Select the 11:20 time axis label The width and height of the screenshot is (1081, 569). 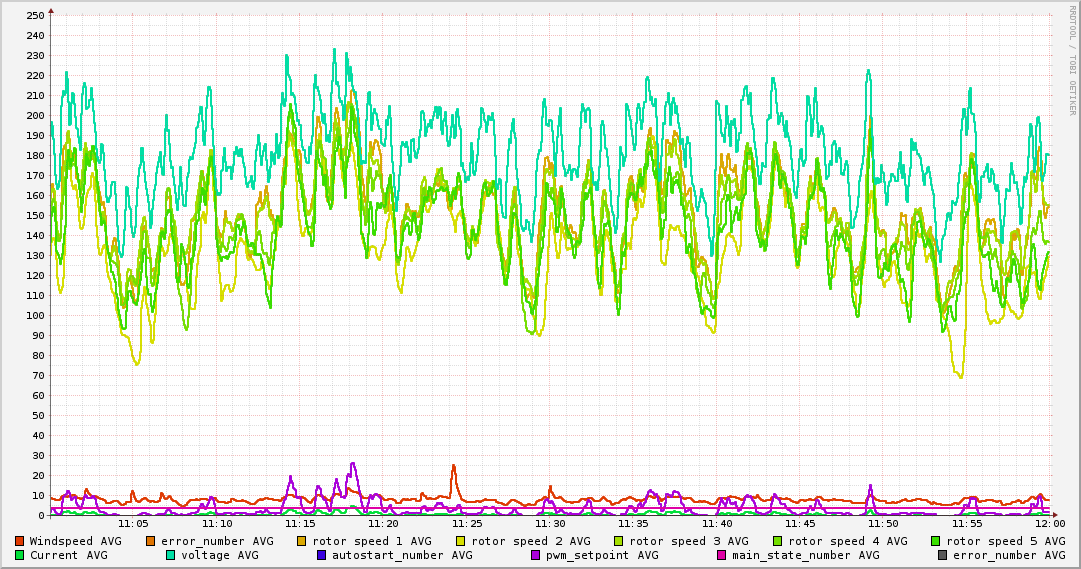coord(383,524)
